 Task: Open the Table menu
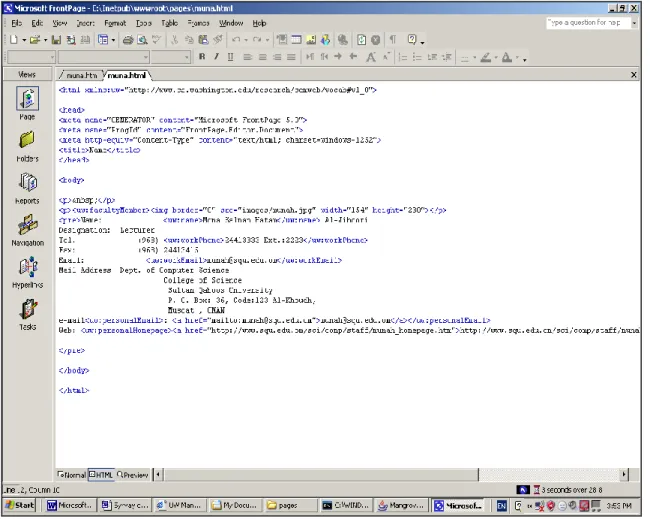click(170, 23)
